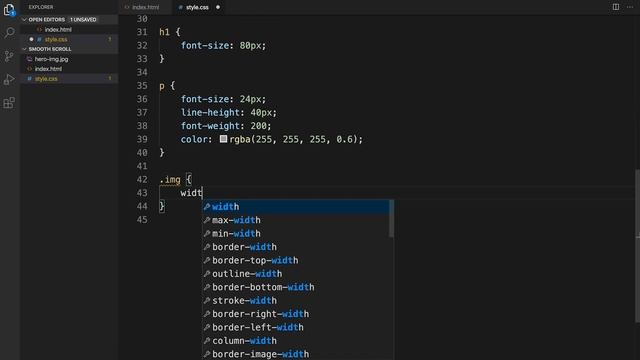Open the Extensions view icon
The image size is (640, 360).
click(9, 102)
